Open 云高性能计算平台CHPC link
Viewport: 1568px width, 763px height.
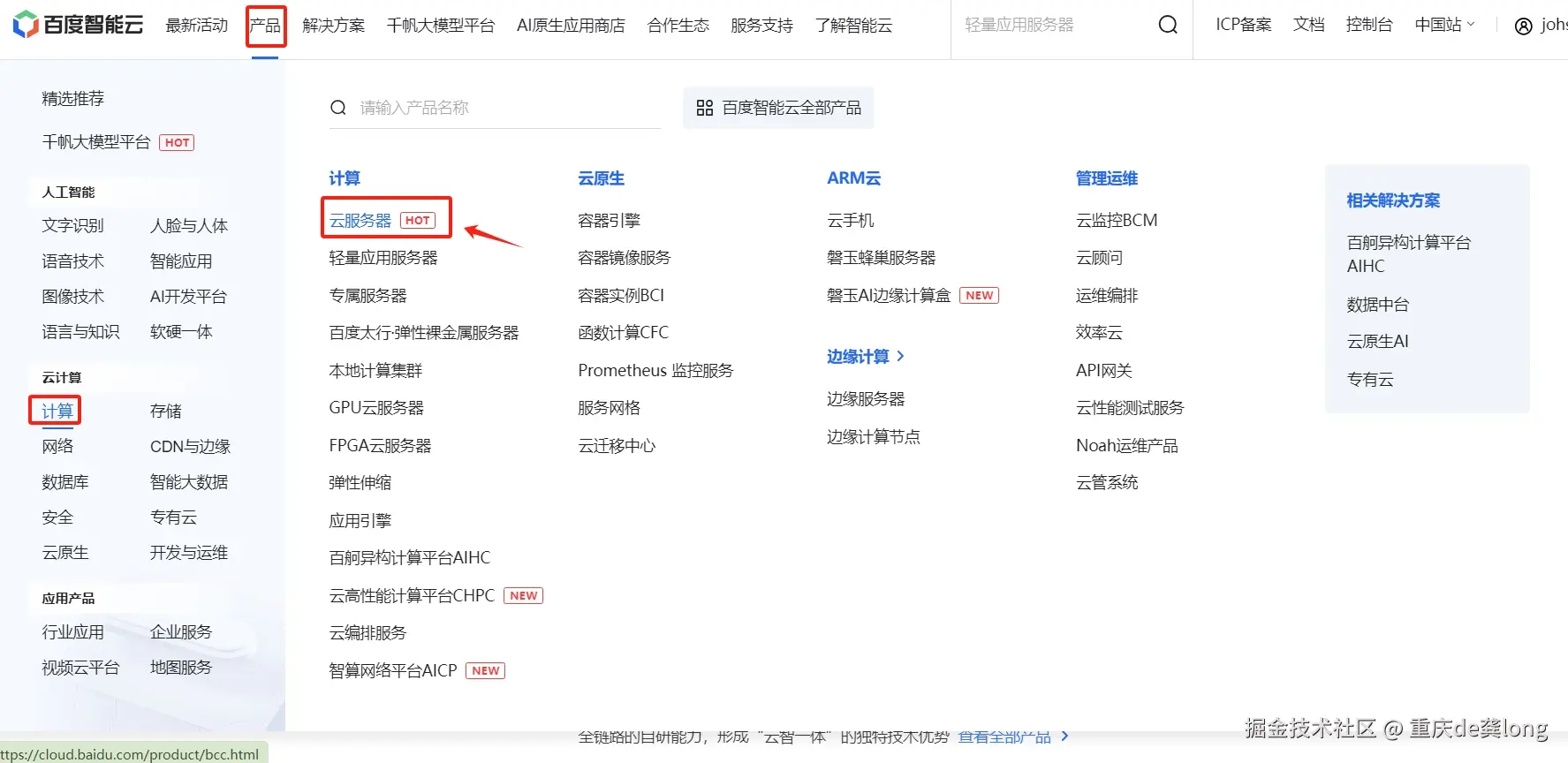coord(412,596)
